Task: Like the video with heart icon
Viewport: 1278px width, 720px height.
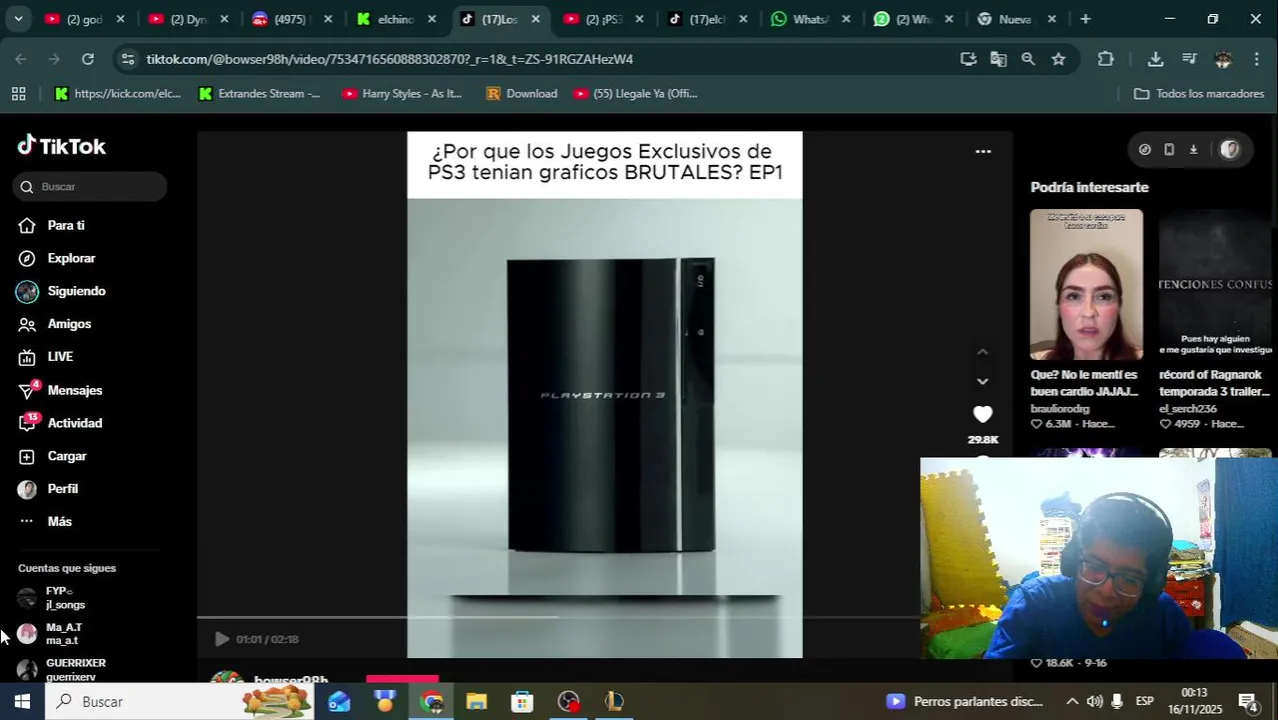Action: (x=982, y=414)
